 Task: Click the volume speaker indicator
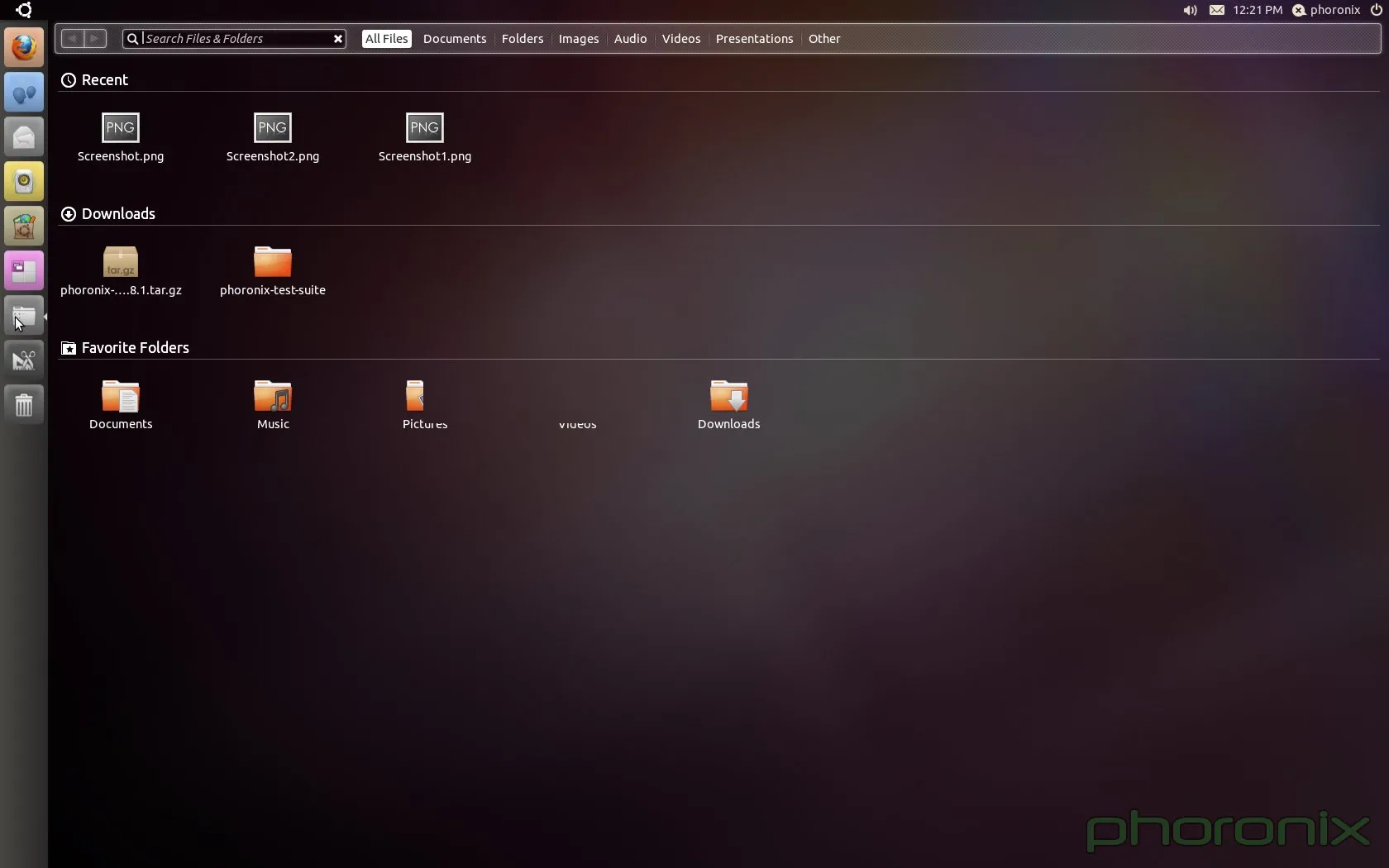(x=1190, y=10)
